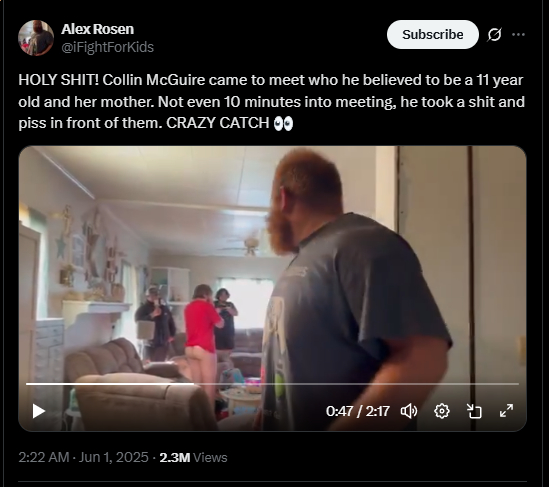The width and height of the screenshot is (549, 487).
Task: Click the video time counter 0:47 / 2:17
Action: pos(357,411)
